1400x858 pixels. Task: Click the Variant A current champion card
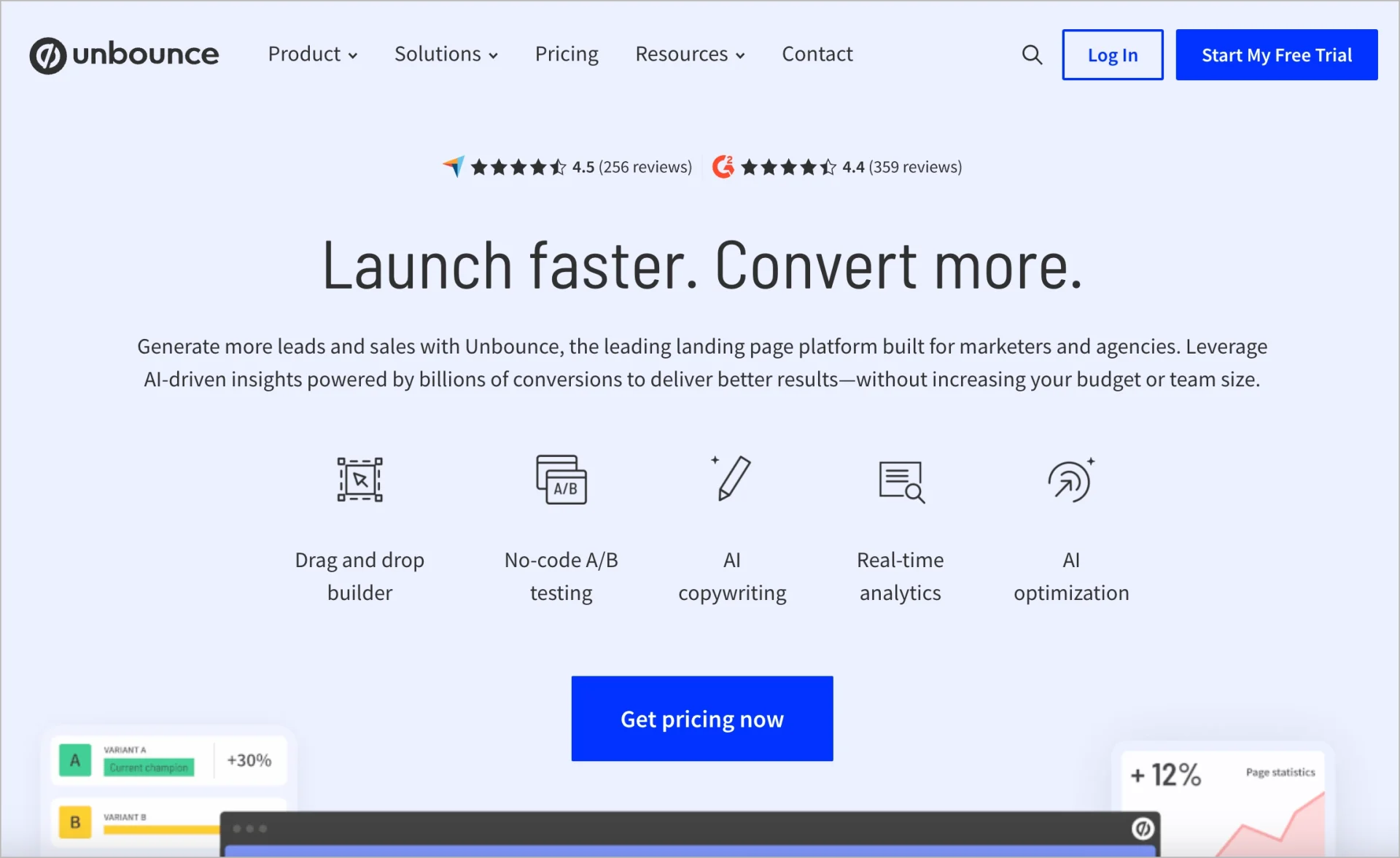168,760
